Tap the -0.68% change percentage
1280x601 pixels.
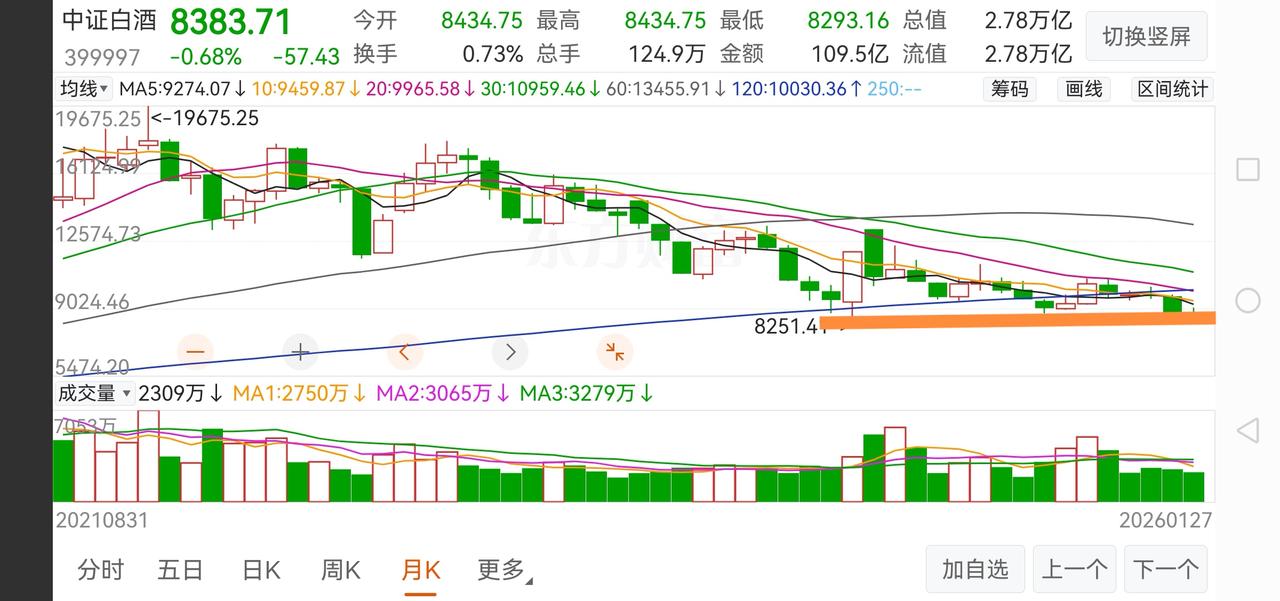205,56
